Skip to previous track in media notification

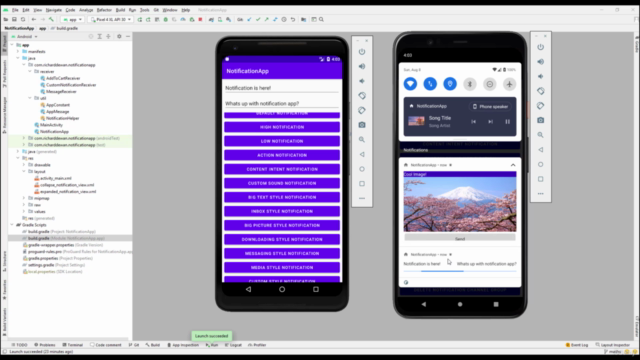(473, 122)
